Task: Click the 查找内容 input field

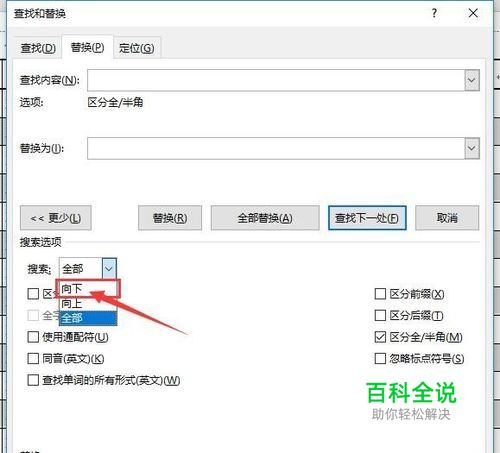Action: pyautogui.click(x=276, y=80)
